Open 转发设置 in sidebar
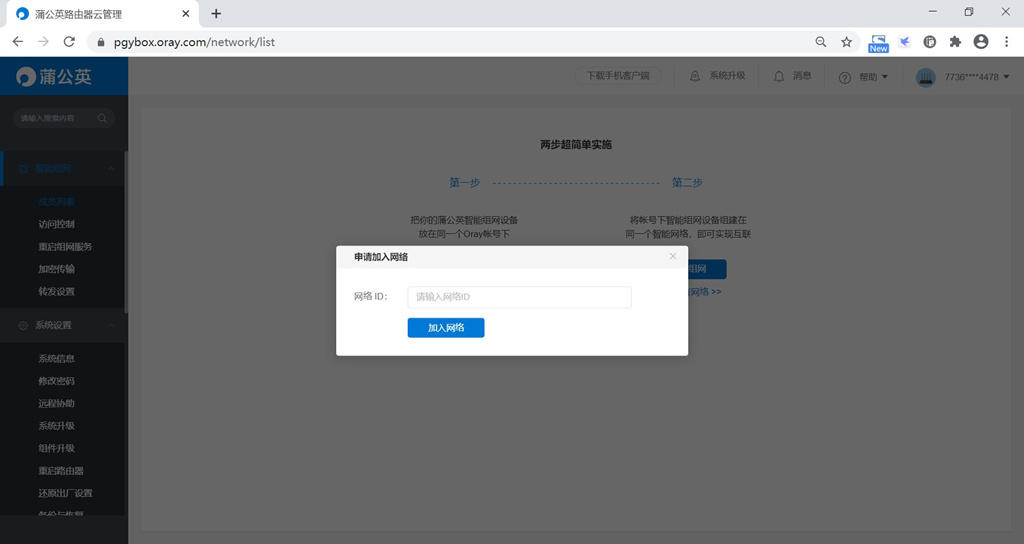Image resolution: width=1024 pixels, height=544 pixels. pos(56,291)
